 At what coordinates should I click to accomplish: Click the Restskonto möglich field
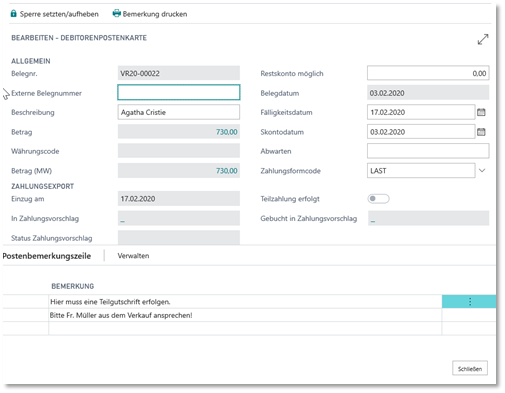tap(428, 73)
